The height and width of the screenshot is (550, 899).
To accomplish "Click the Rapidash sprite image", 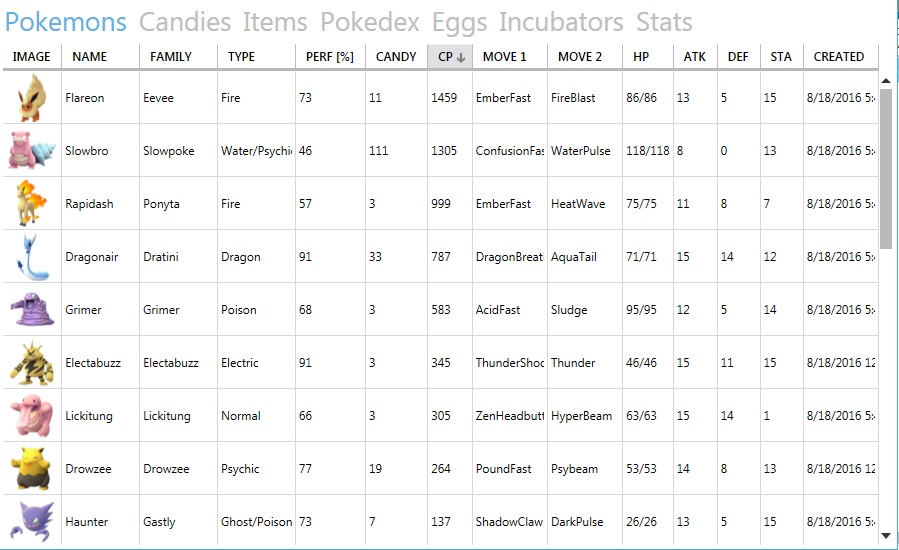I will tap(30, 203).
